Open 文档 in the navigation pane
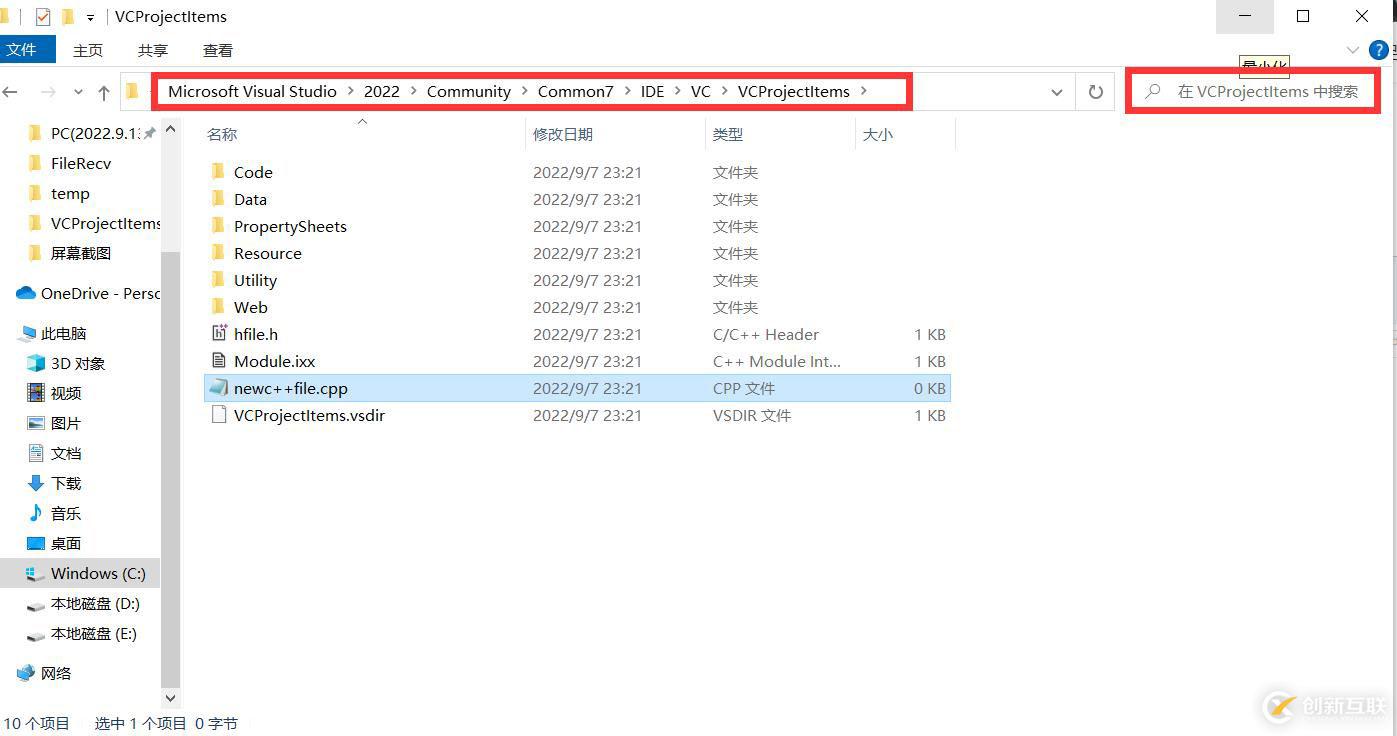Image resolution: width=1397 pixels, height=736 pixels. [66, 453]
